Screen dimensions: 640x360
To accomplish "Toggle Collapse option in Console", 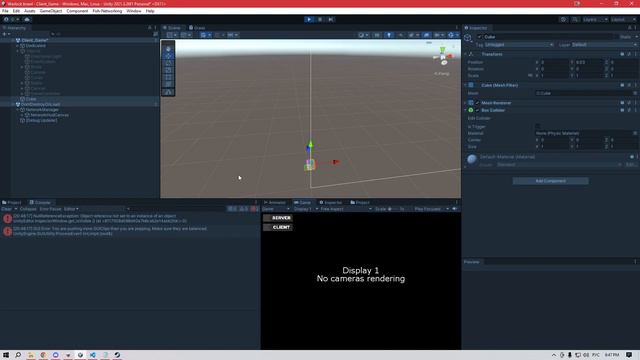I will [28, 209].
